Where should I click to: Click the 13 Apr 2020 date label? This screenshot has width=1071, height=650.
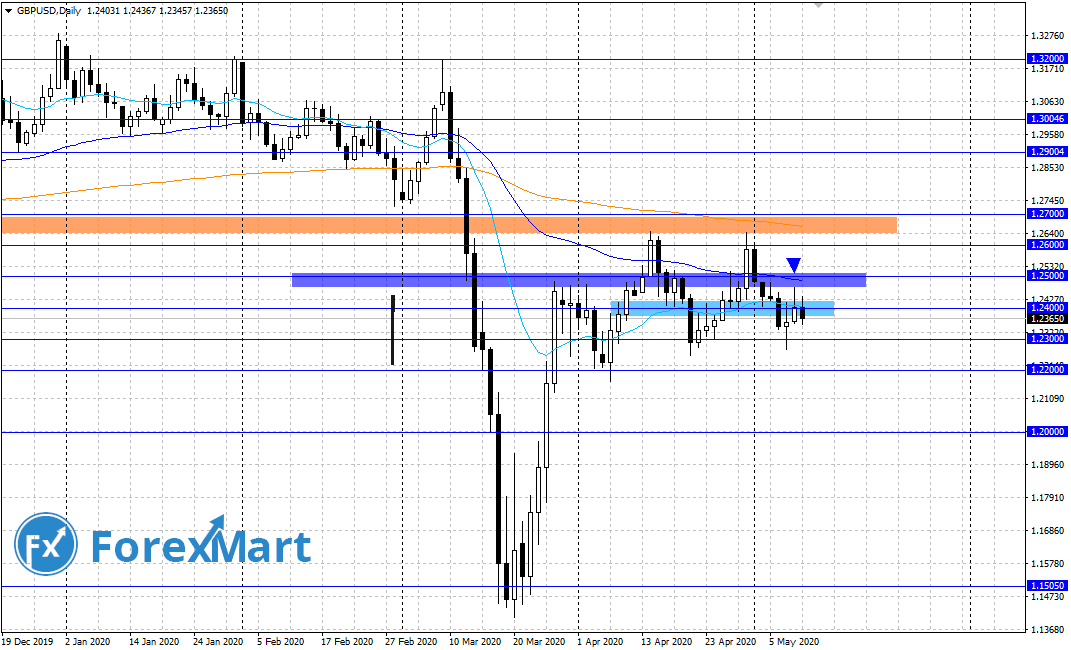tap(666, 642)
